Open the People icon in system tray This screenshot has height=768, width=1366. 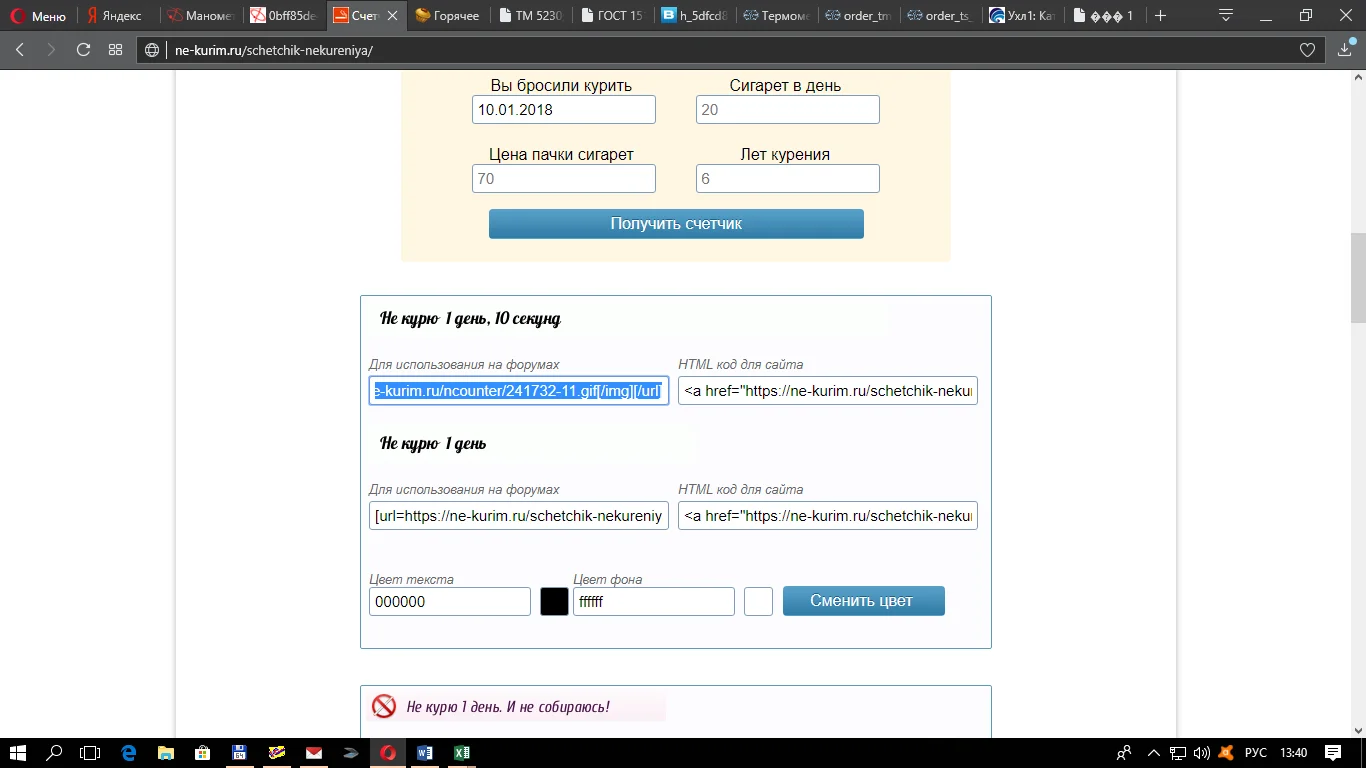[1125, 753]
